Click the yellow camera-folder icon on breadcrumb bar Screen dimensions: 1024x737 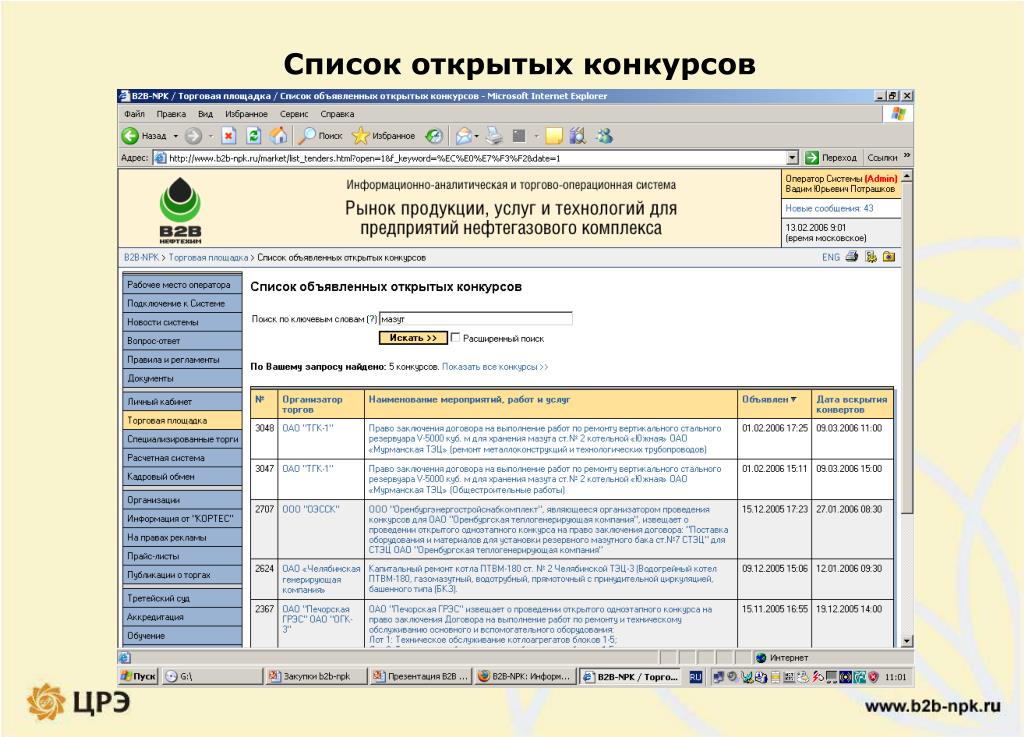click(889, 257)
